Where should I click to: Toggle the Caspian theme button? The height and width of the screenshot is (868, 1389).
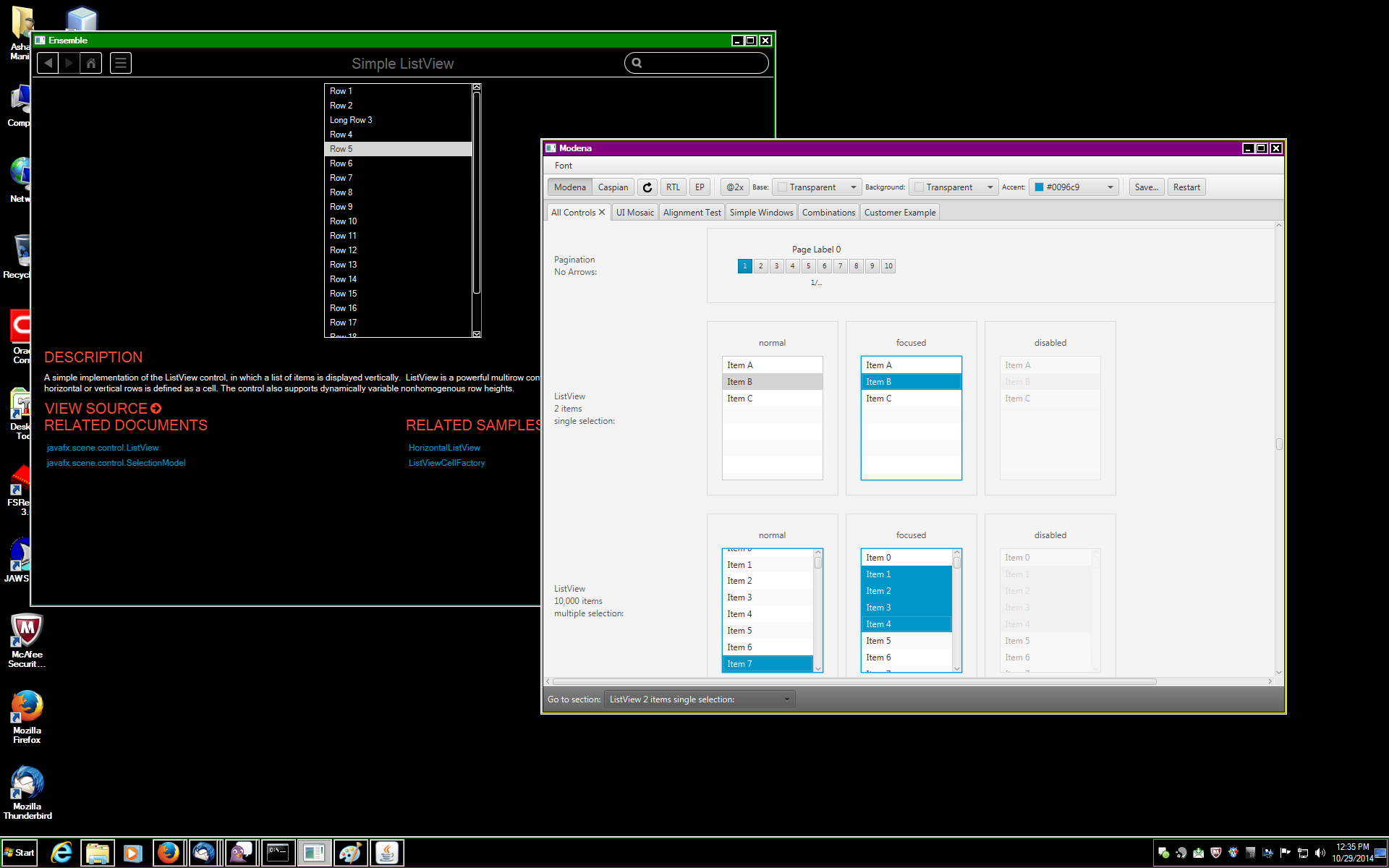[x=613, y=187]
